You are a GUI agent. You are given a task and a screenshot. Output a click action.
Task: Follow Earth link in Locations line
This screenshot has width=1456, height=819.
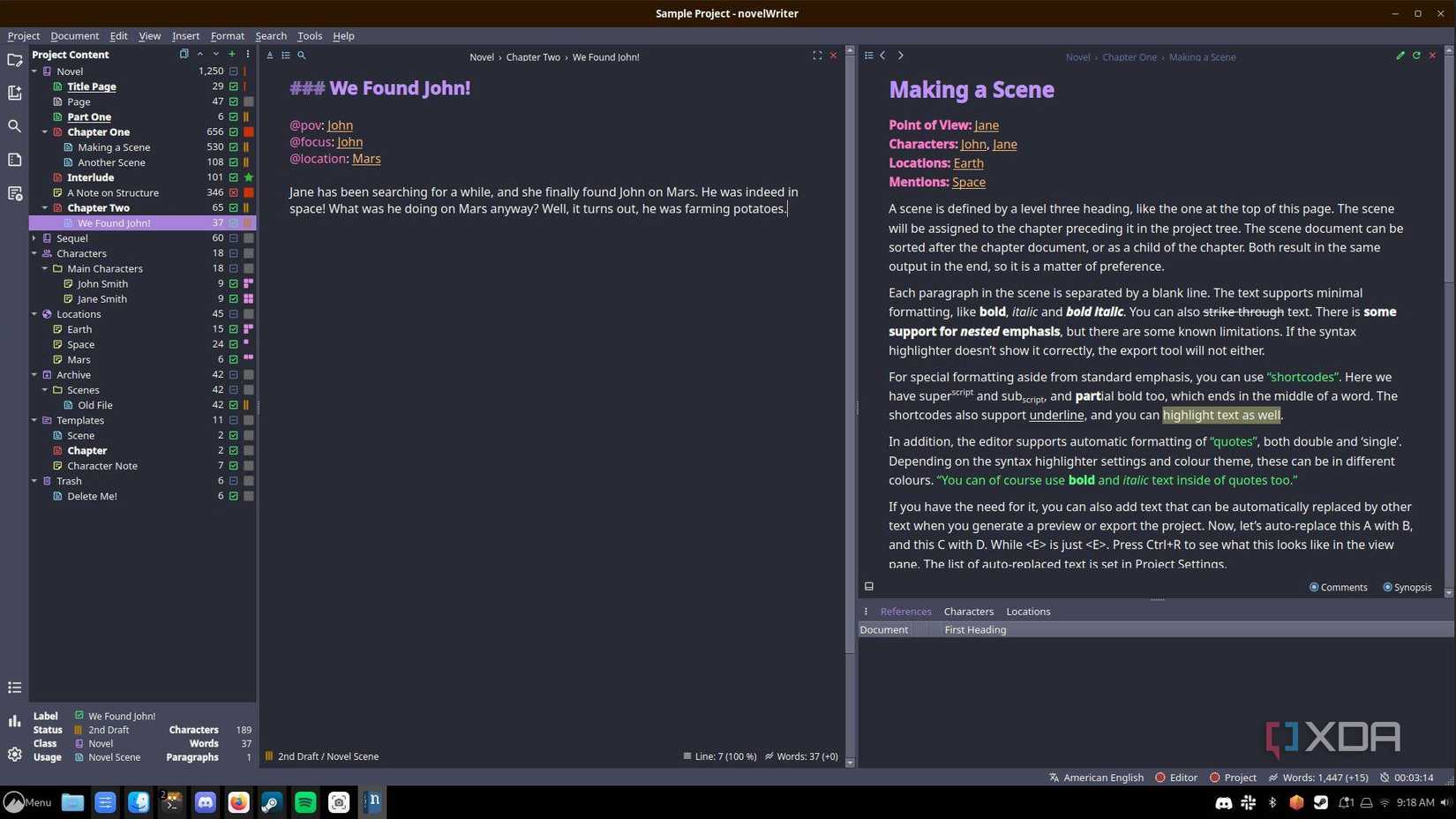click(968, 163)
